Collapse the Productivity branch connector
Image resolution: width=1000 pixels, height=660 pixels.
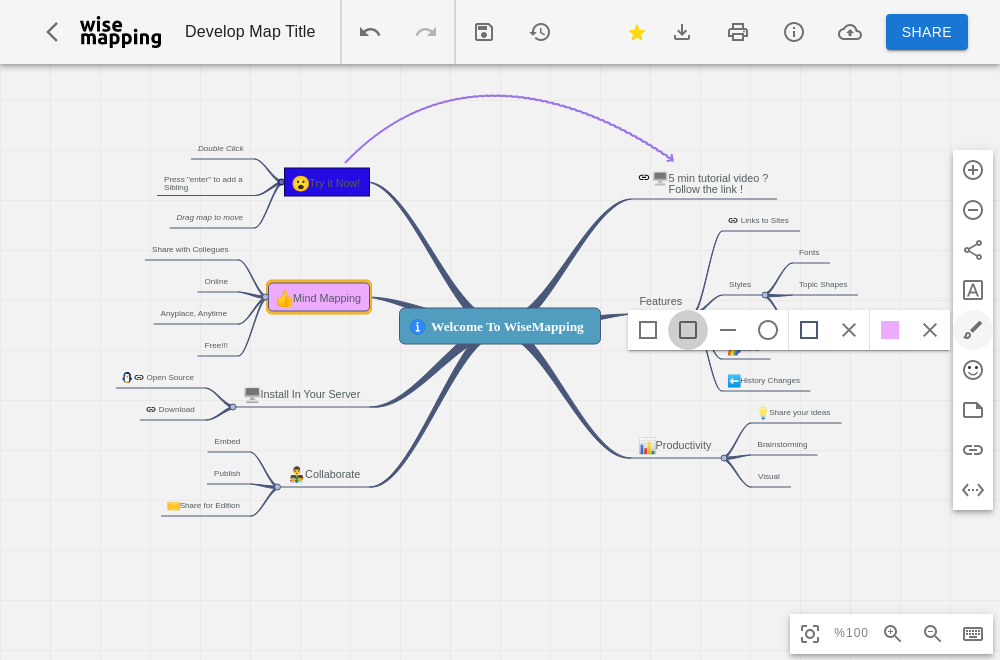coord(724,458)
